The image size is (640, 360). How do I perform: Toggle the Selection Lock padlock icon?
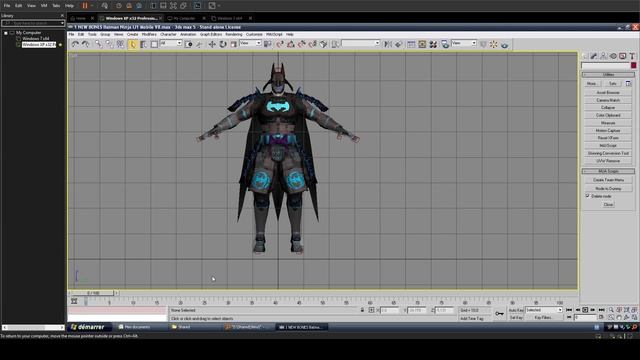tap(362, 310)
